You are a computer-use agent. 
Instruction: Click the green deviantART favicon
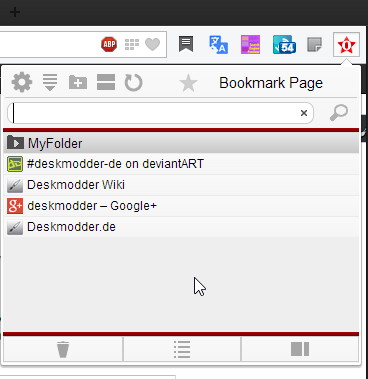point(15,164)
